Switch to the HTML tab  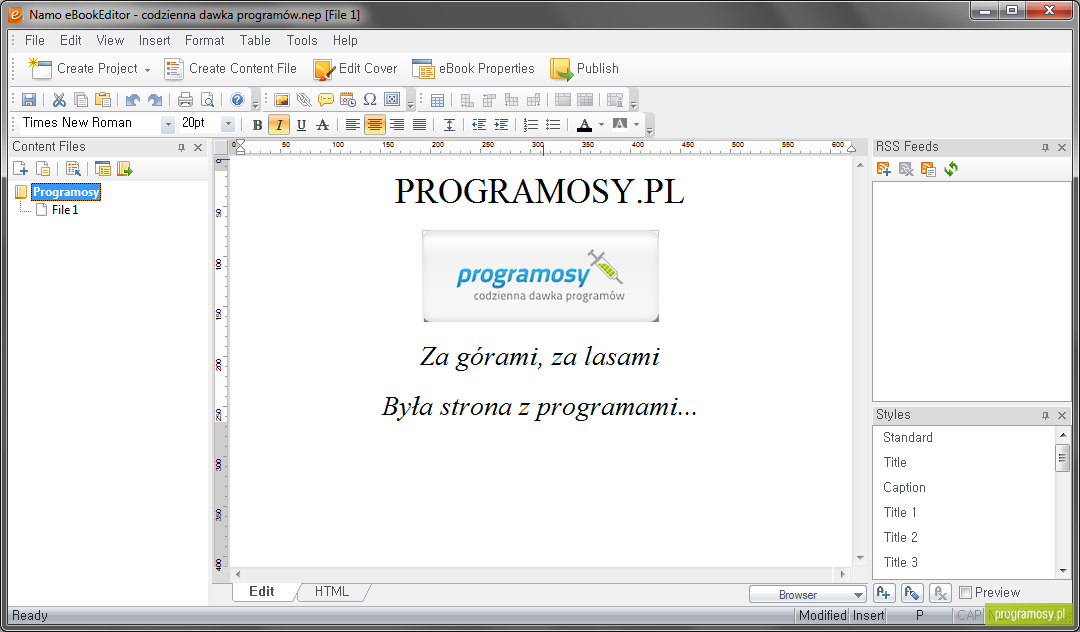click(x=332, y=591)
